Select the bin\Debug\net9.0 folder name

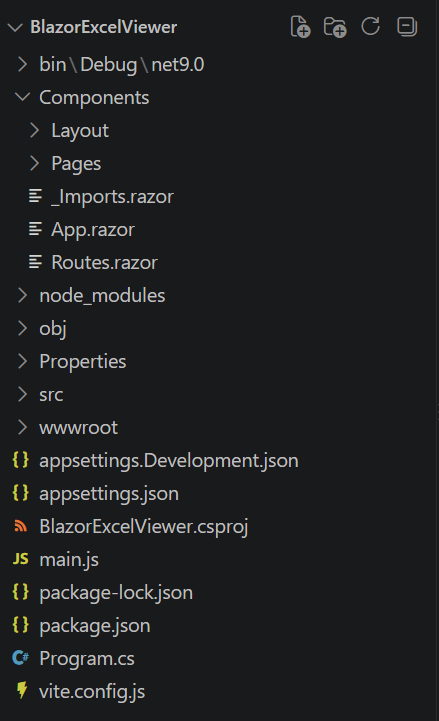click(122, 64)
